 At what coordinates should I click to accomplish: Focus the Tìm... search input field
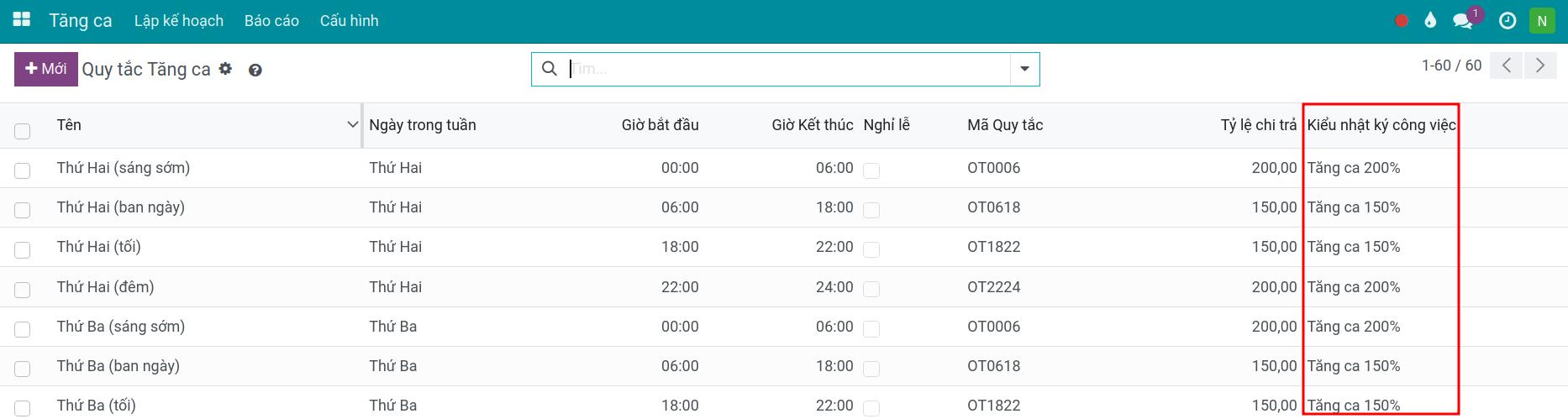coord(788,69)
